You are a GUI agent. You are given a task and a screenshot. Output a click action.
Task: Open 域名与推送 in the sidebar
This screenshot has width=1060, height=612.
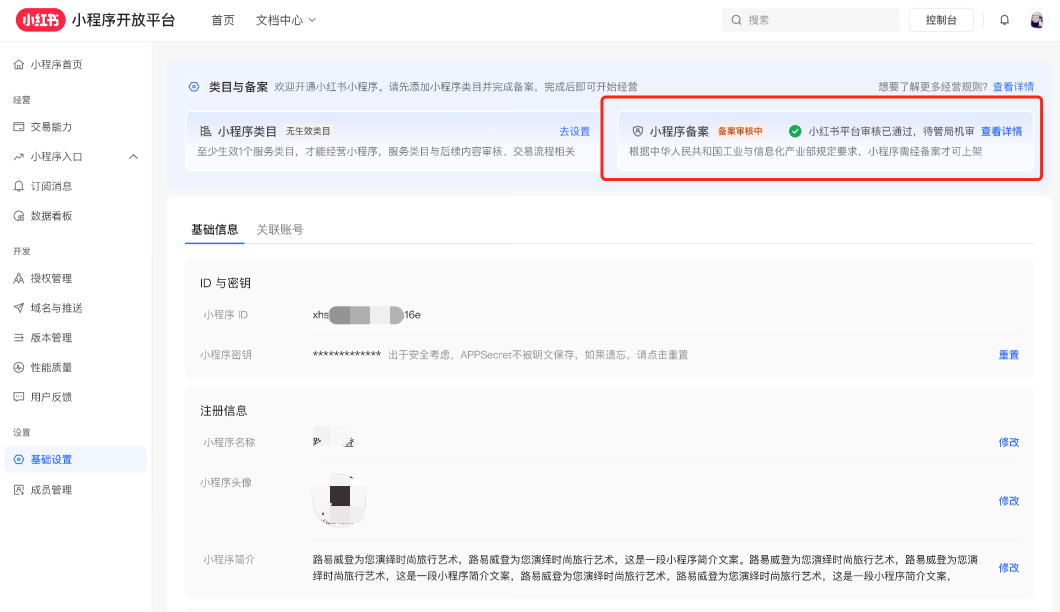(x=56, y=308)
